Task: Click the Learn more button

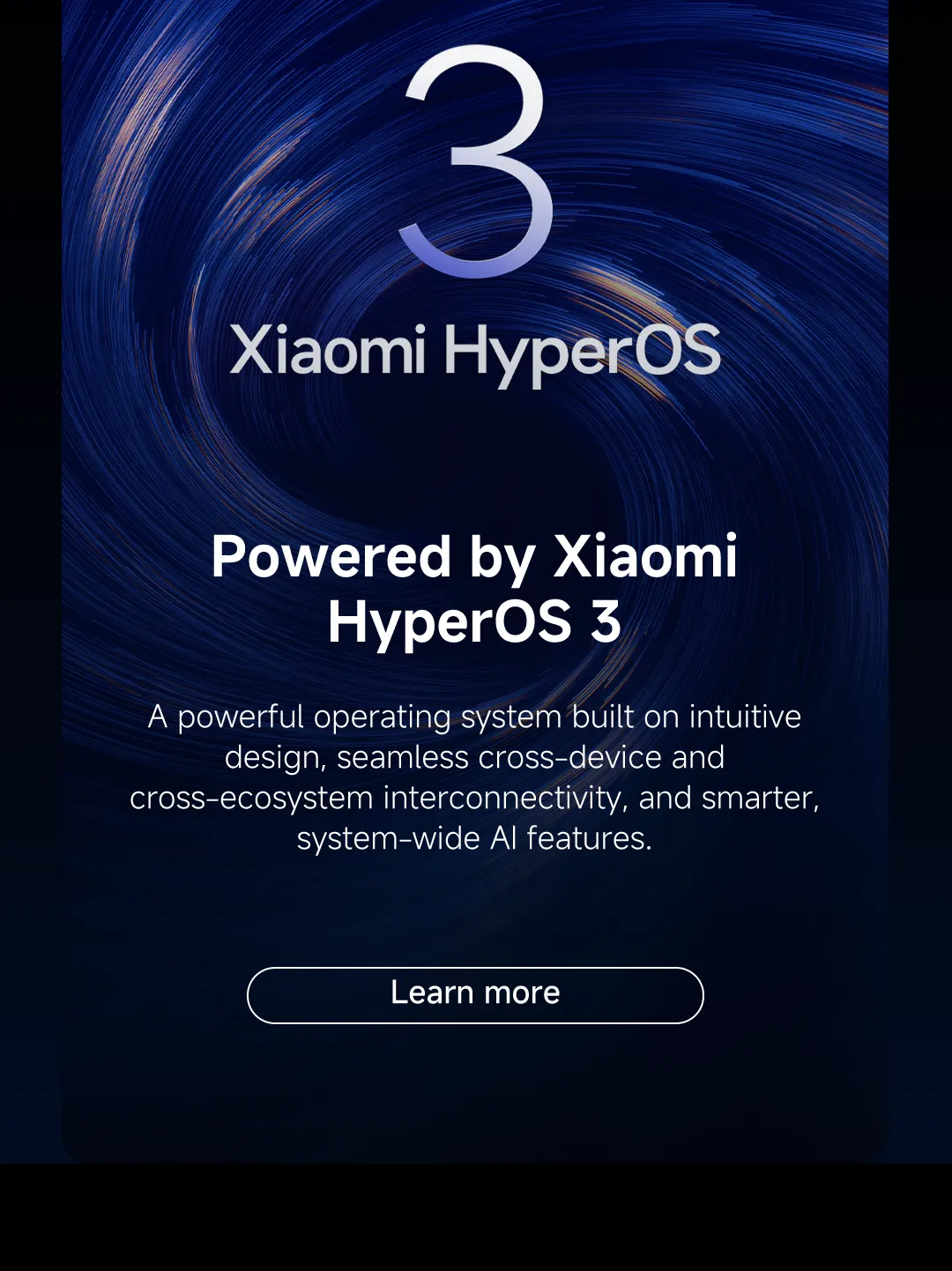Action: coord(475,995)
